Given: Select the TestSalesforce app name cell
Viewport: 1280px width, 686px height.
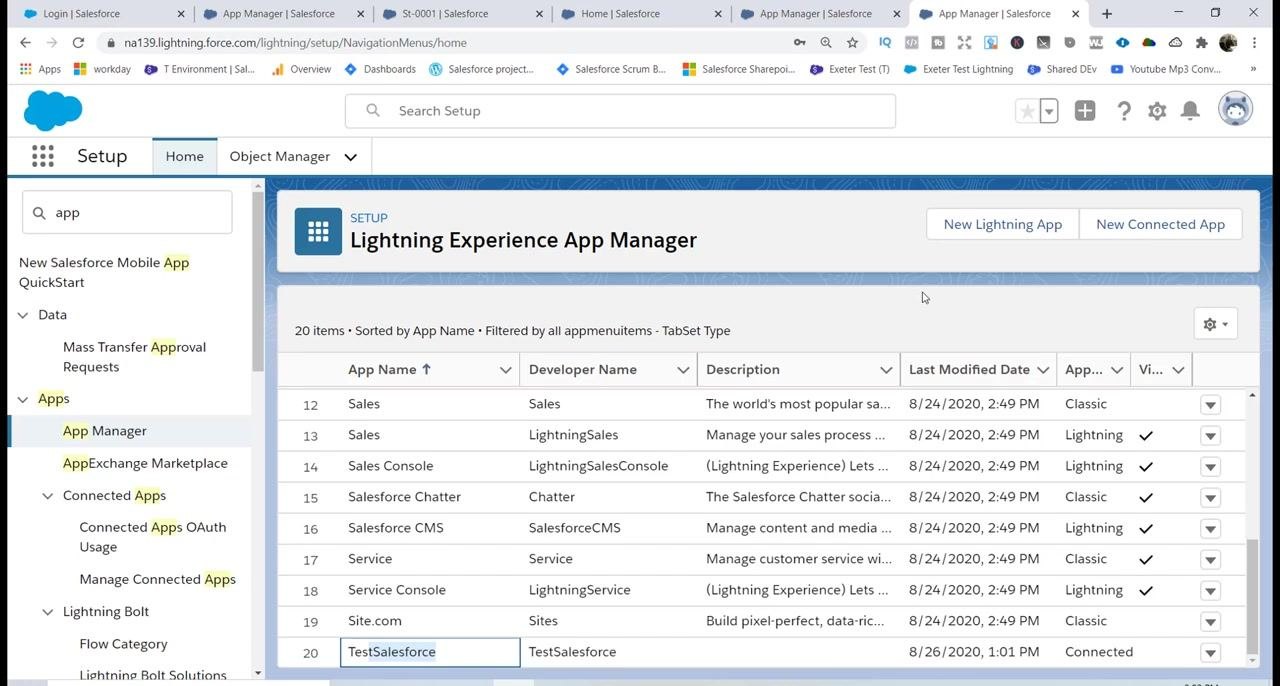Looking at the screenshot, I should tap(430, 652).
